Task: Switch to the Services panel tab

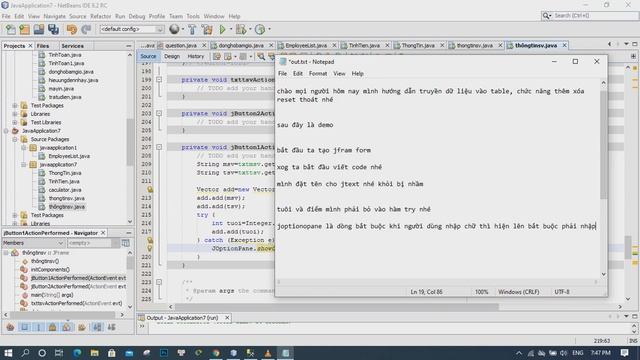Action: [73, 46]
